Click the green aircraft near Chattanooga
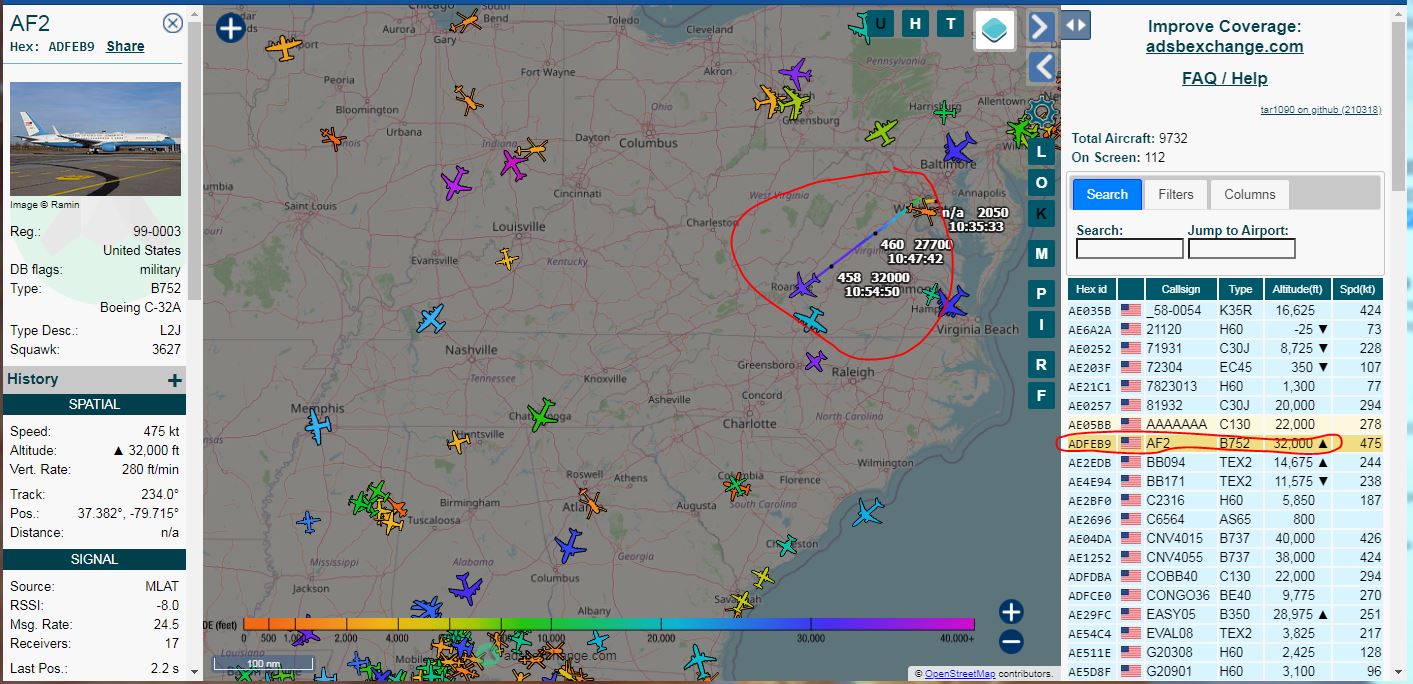This screenshot has width=1413, height=684. pos(542,415)
